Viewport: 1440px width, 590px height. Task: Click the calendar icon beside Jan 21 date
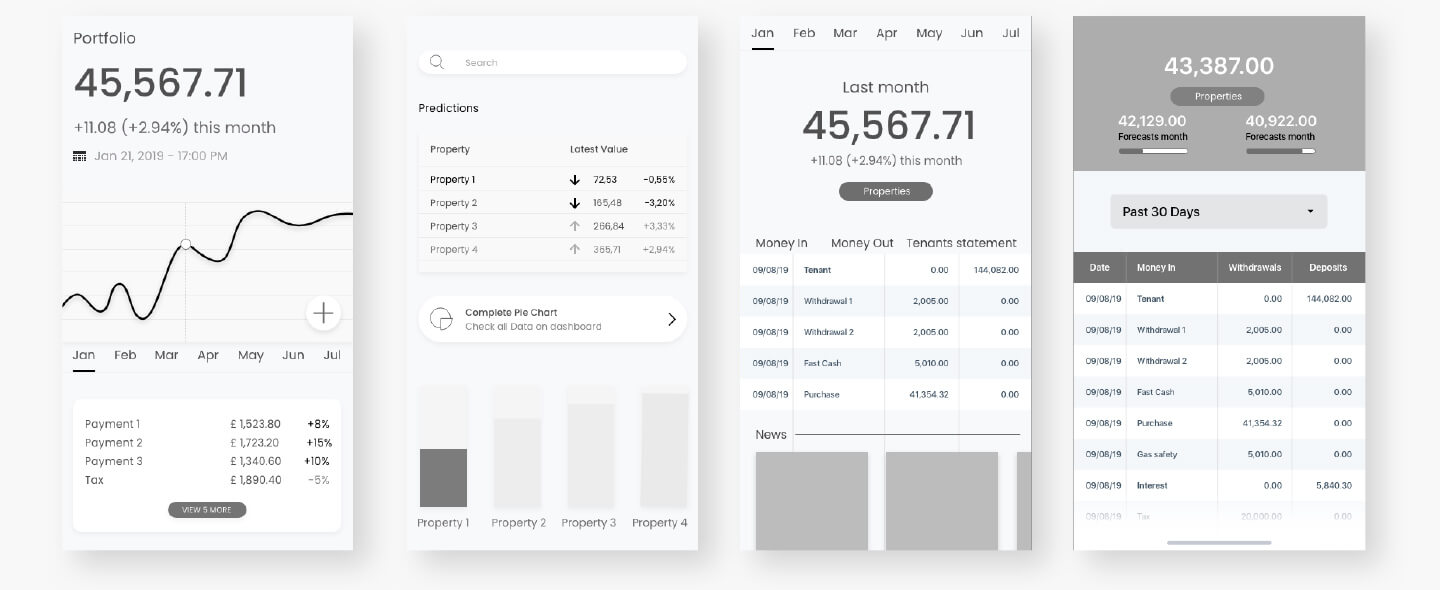pos(80,156)
